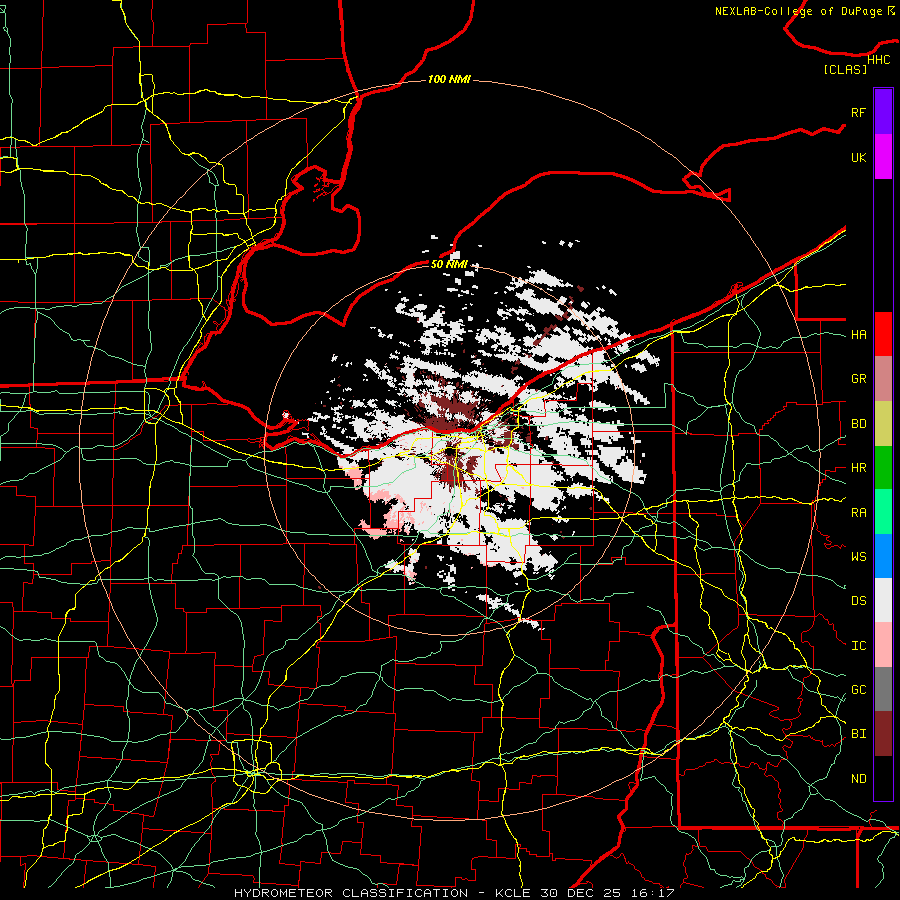The height and width of the screenshot is (900, 900).
Task: Click the GC legend label
Action: [x=858, y=690]
